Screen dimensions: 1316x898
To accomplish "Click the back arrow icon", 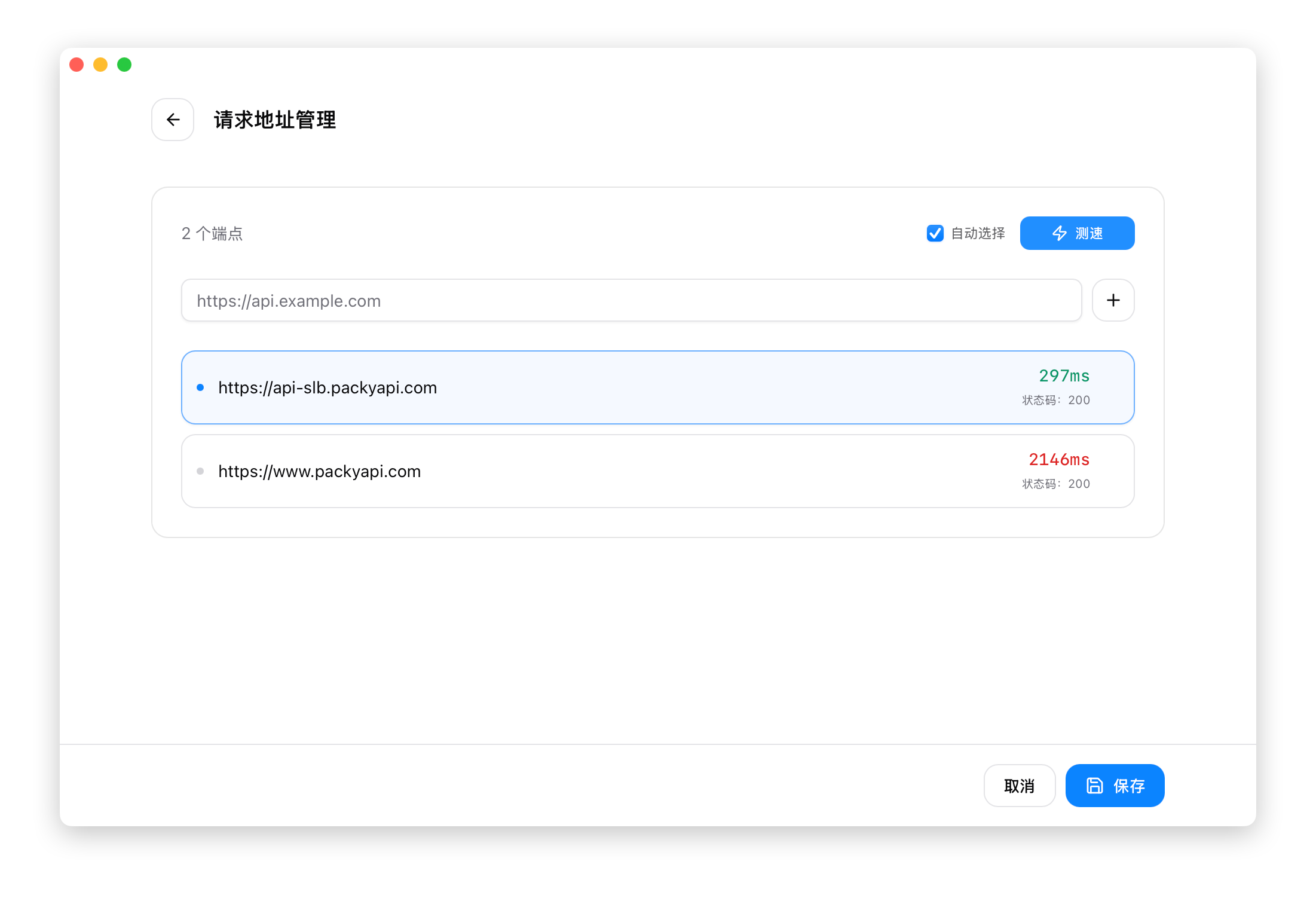I will click(x=173, y=120).
